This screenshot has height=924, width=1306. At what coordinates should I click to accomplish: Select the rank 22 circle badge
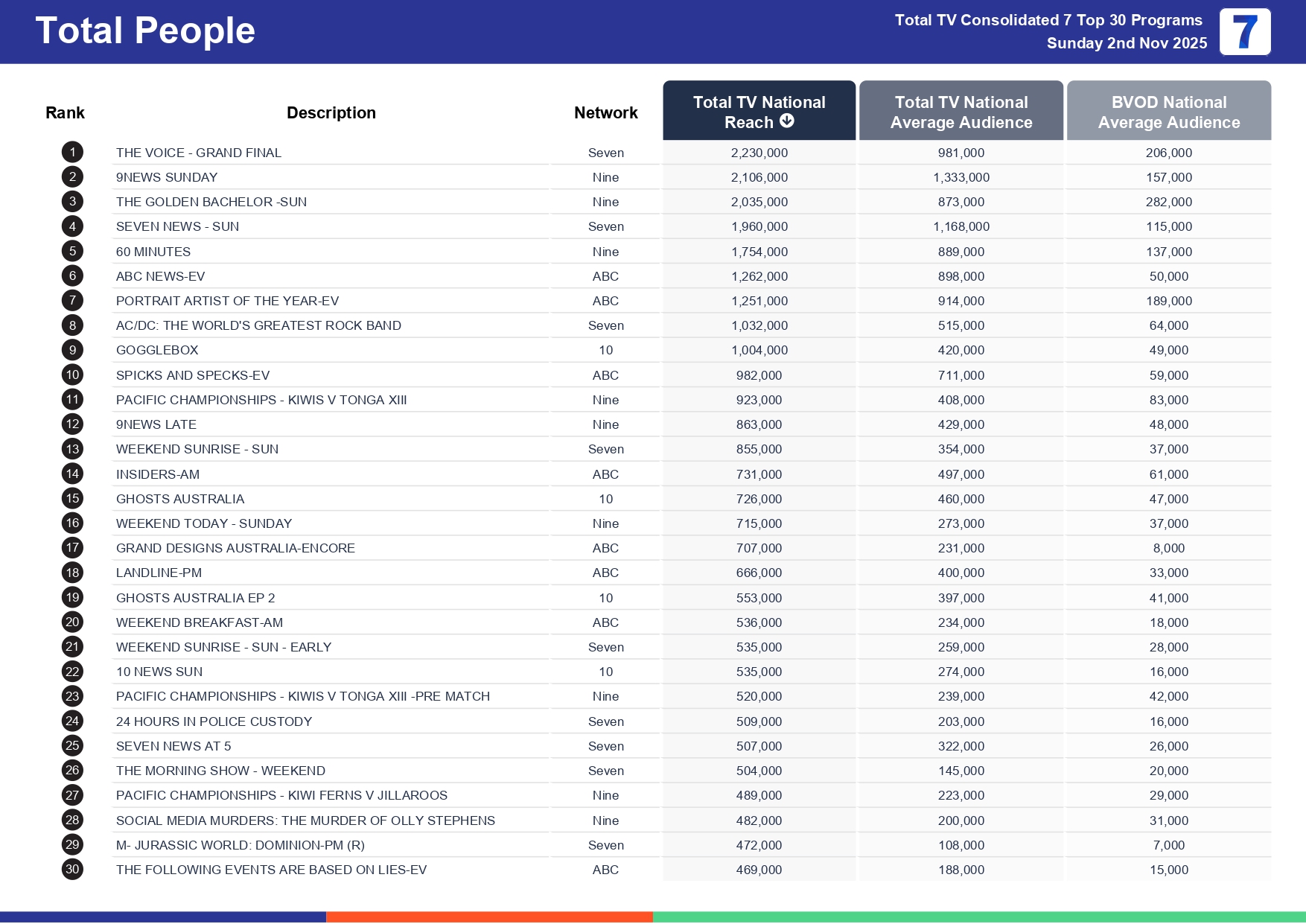tap(72, 672)
